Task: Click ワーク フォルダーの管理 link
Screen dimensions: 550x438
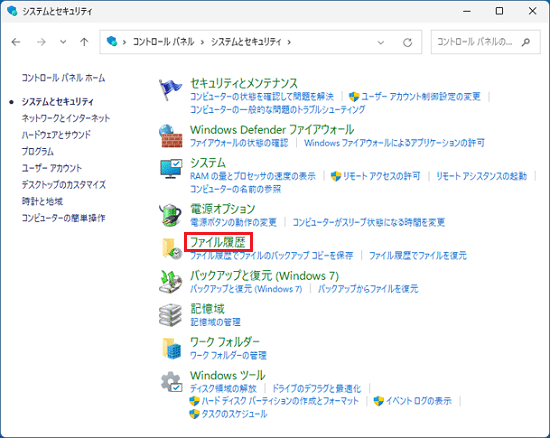Action: (228, 355)
